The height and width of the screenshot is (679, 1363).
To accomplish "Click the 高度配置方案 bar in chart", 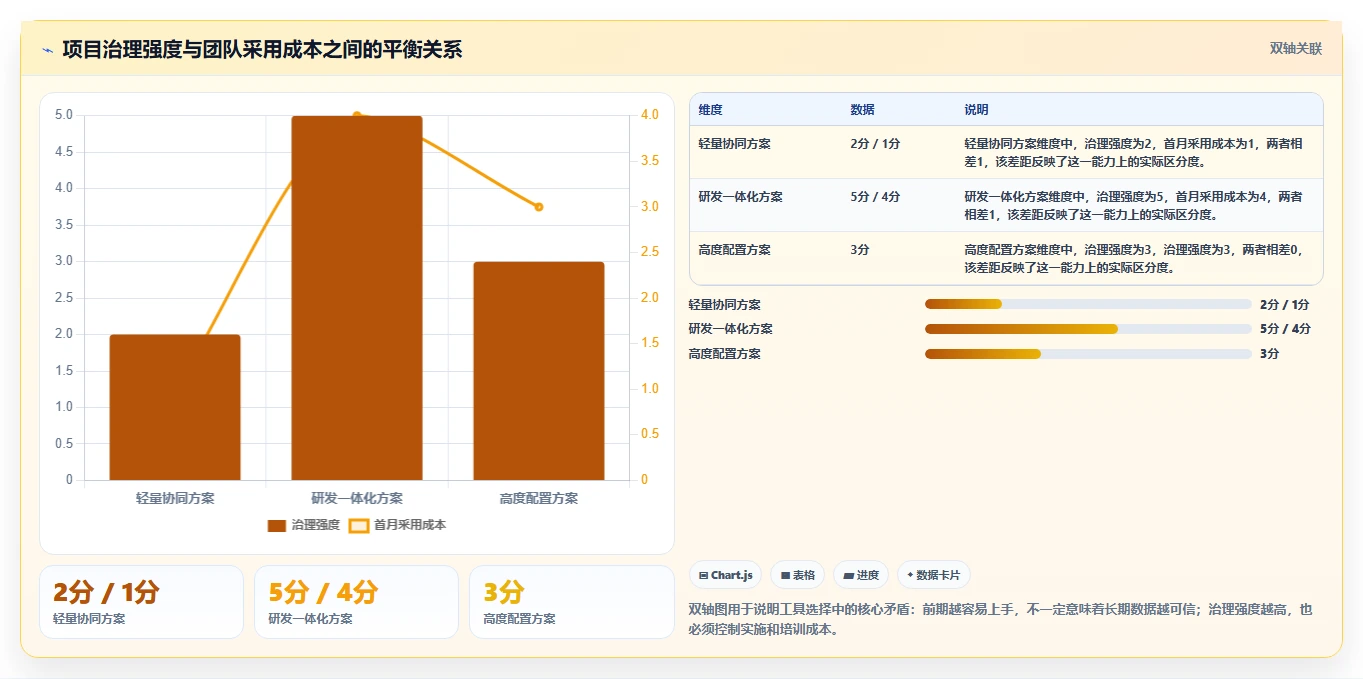I will point(539,371).
